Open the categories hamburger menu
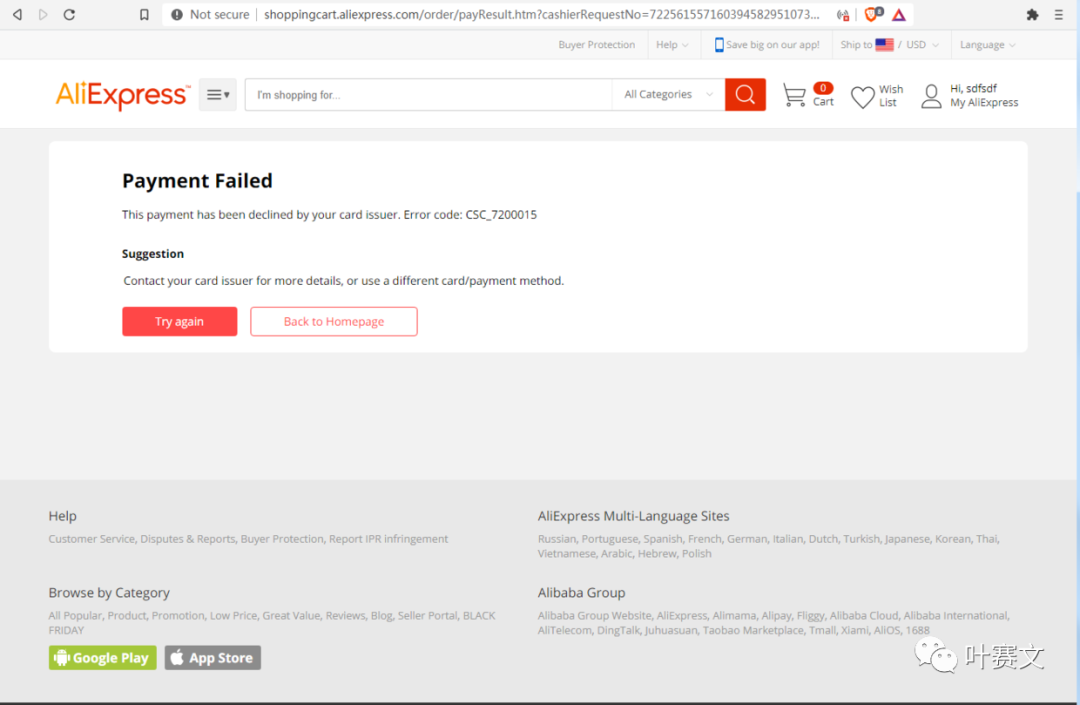 click(x=217, y=95)
